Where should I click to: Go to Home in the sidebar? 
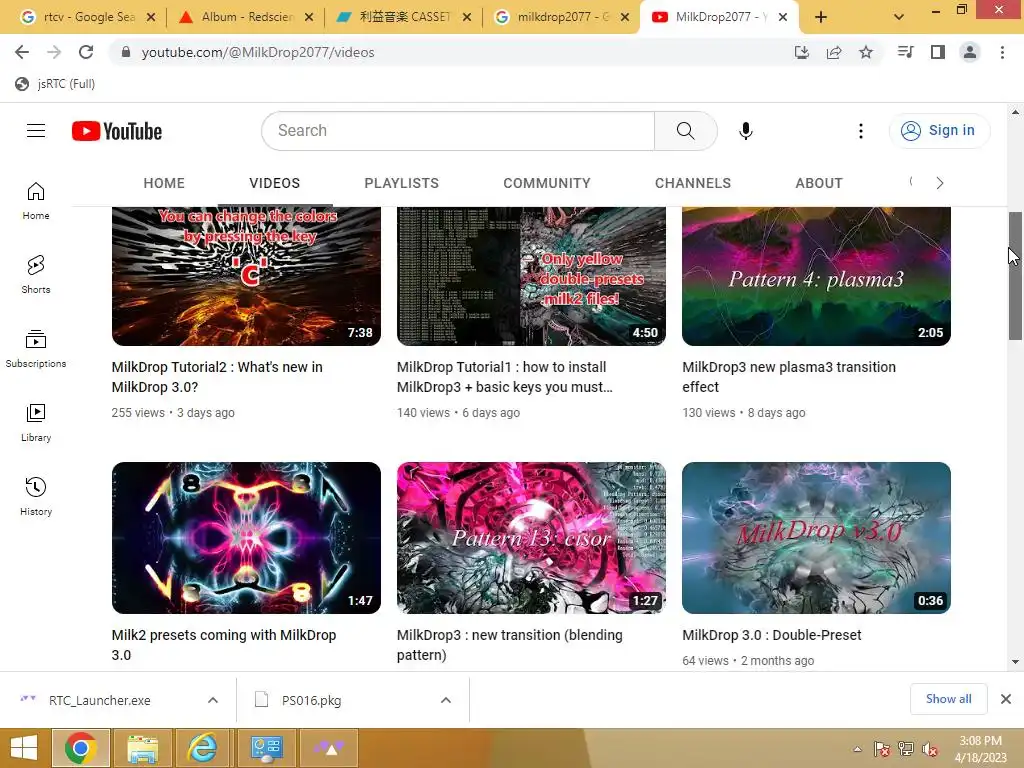coord(36,200)
